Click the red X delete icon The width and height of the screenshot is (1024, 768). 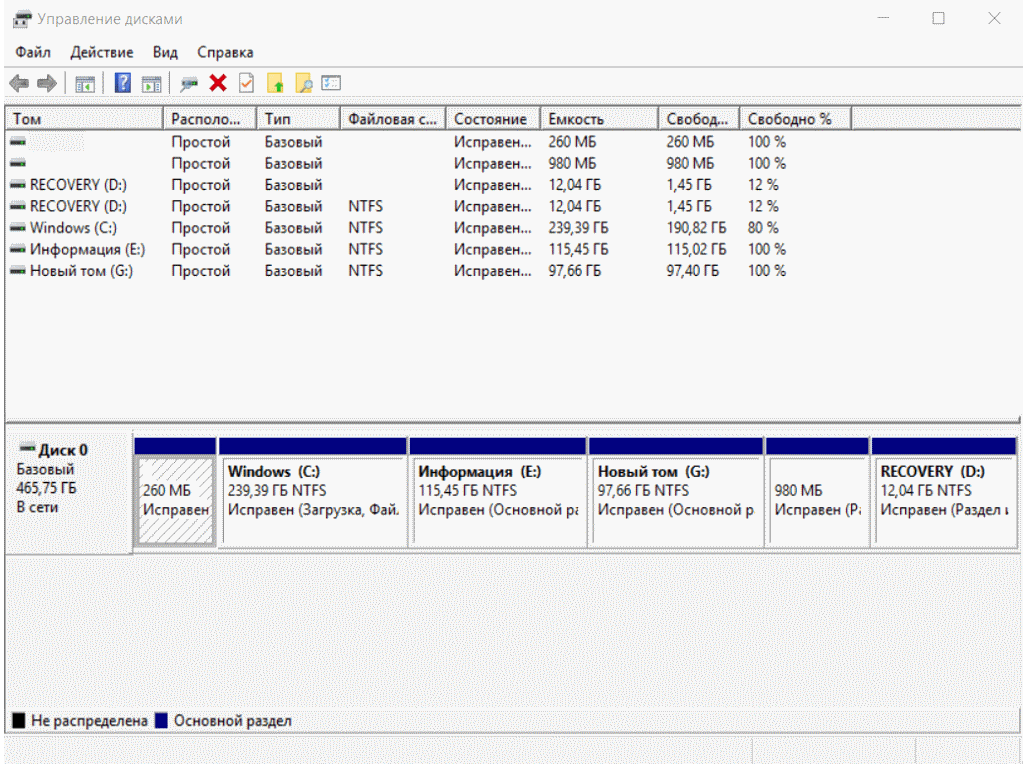click(x=218, y=83)
